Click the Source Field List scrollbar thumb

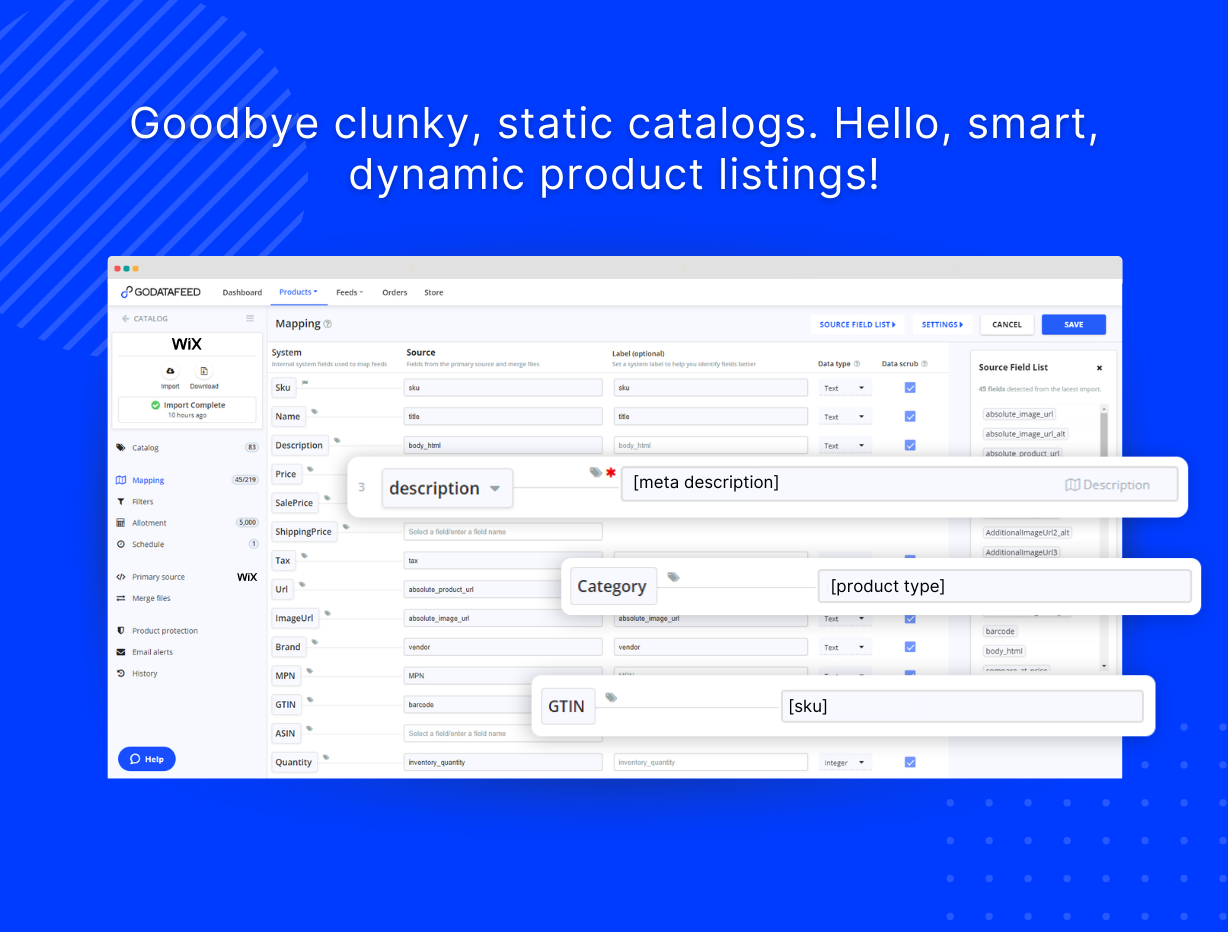coord(1104,433)
